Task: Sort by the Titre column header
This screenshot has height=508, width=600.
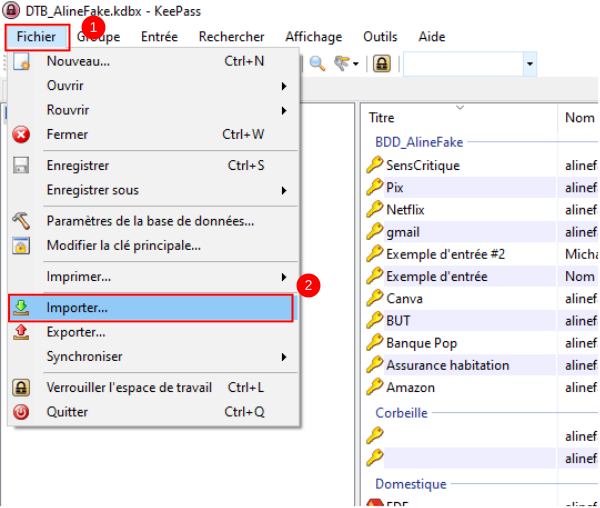Action: (459, 118)
